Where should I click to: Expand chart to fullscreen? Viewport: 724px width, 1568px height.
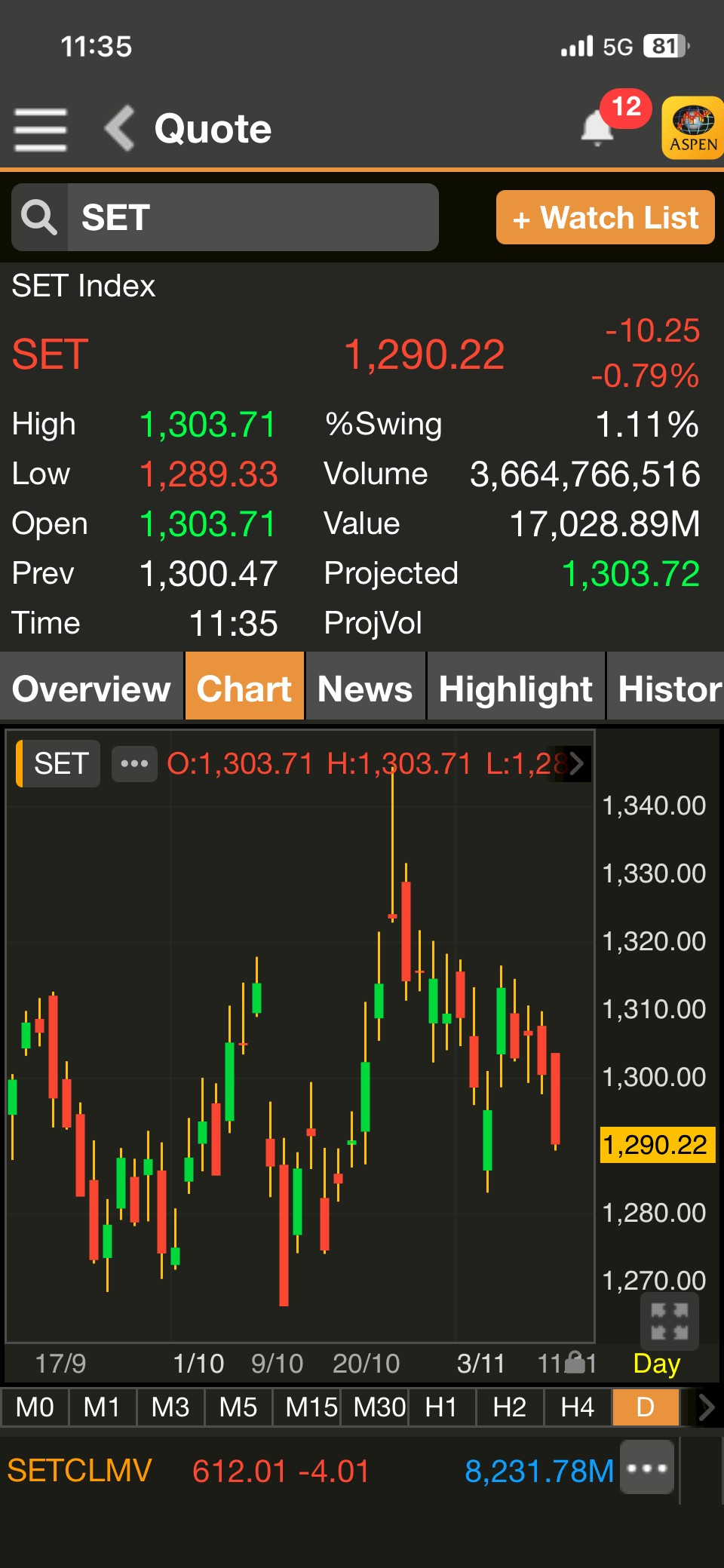(669, 1321)
